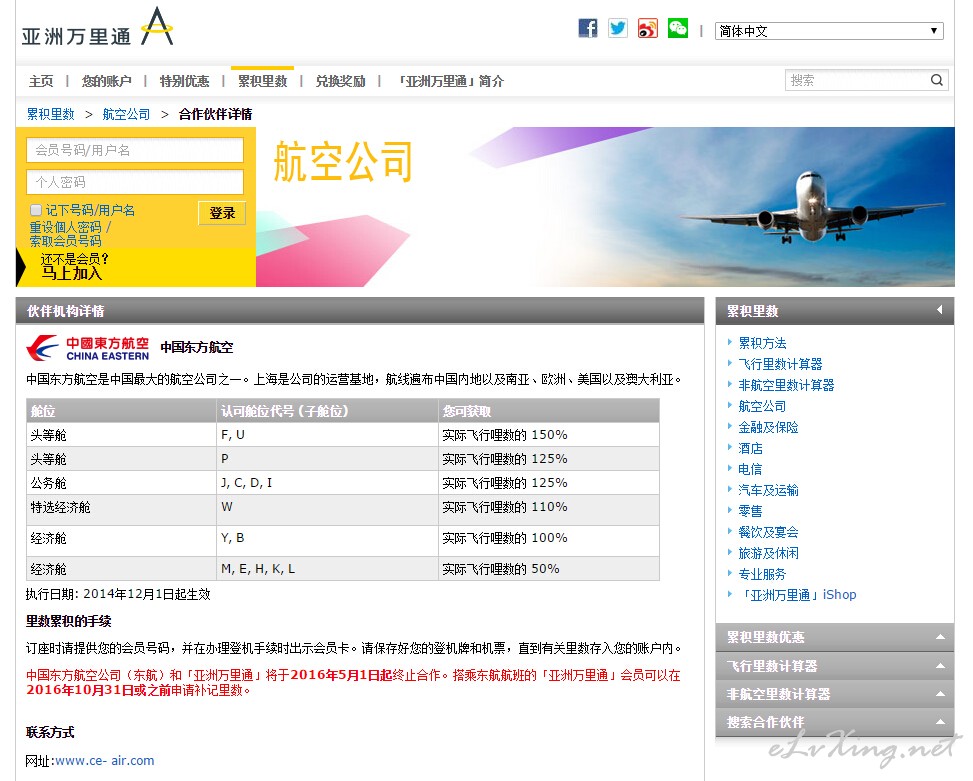Image resolution: width=973 pixels, height=781 pixels.
Task: Open the 累积方法 sidebar link
Action: (762, 343)
